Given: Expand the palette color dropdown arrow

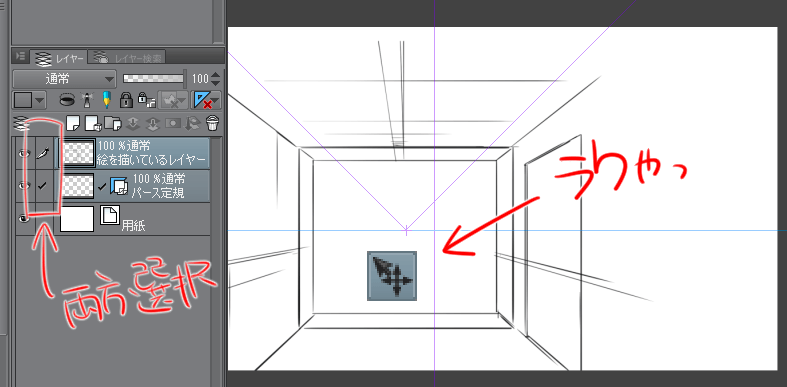Looking at the screenshot, I should [x=40, y=100].
